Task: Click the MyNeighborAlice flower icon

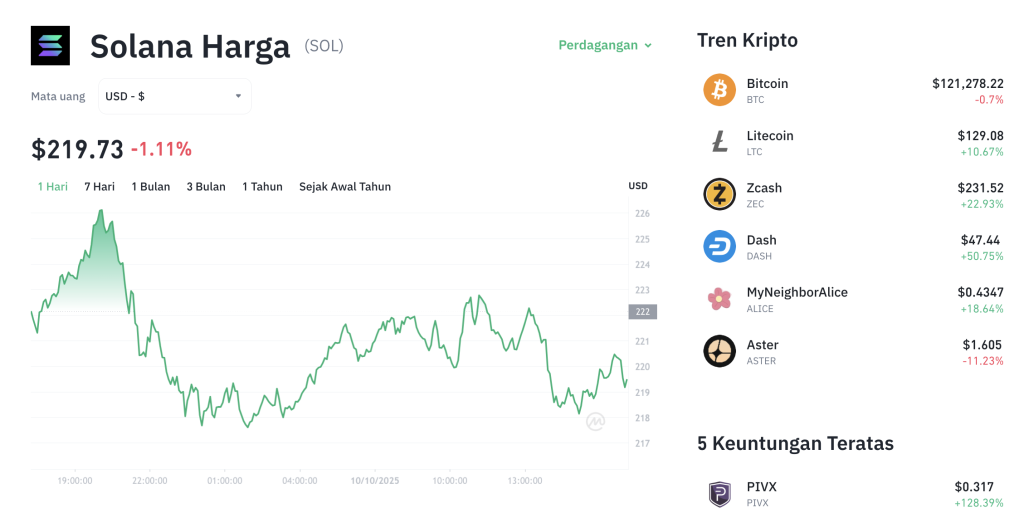Action: point(719,298)
